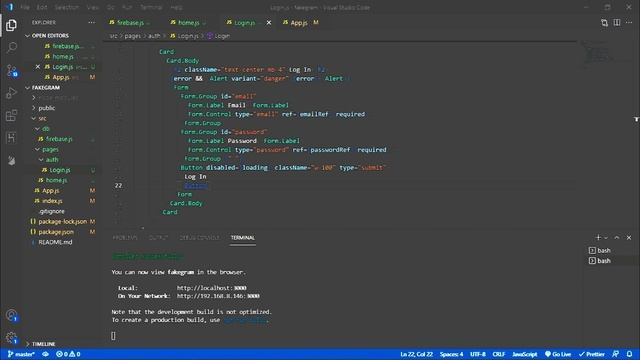
Task: Open App.js in Open Editors list
Action: pyautogui.click(x=61, y=77)
